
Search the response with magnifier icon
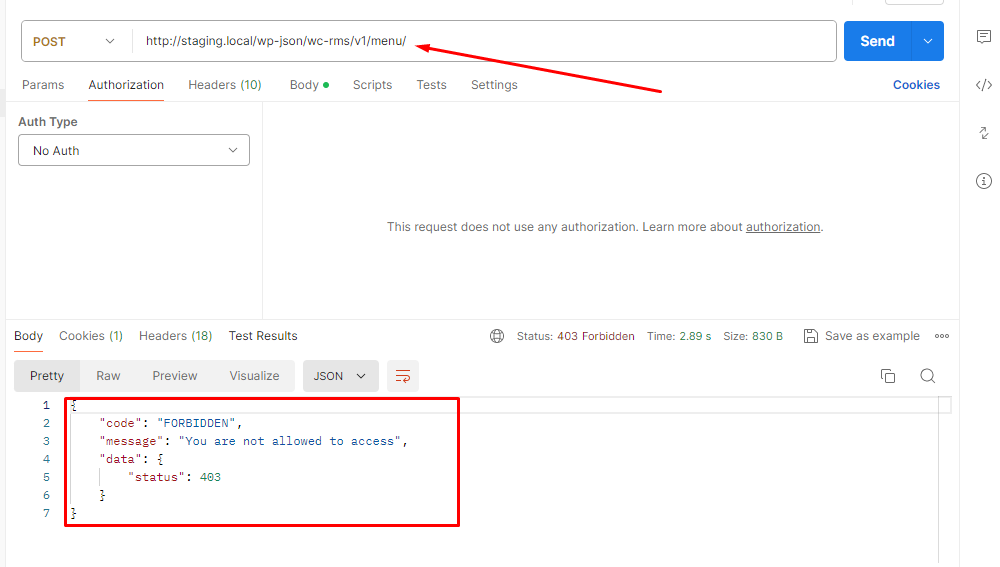[927, 376]
